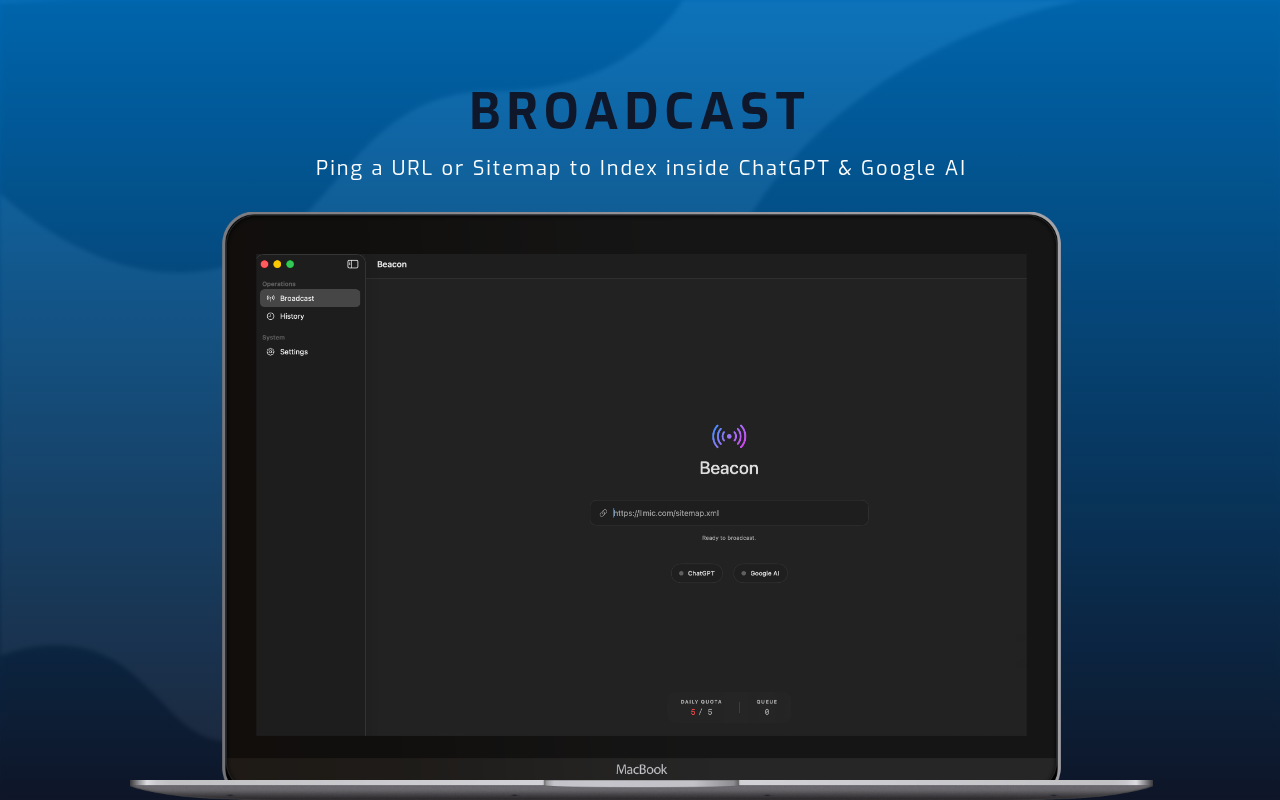
Task: Collapse the System section header
Action: (x=273, y=337)
